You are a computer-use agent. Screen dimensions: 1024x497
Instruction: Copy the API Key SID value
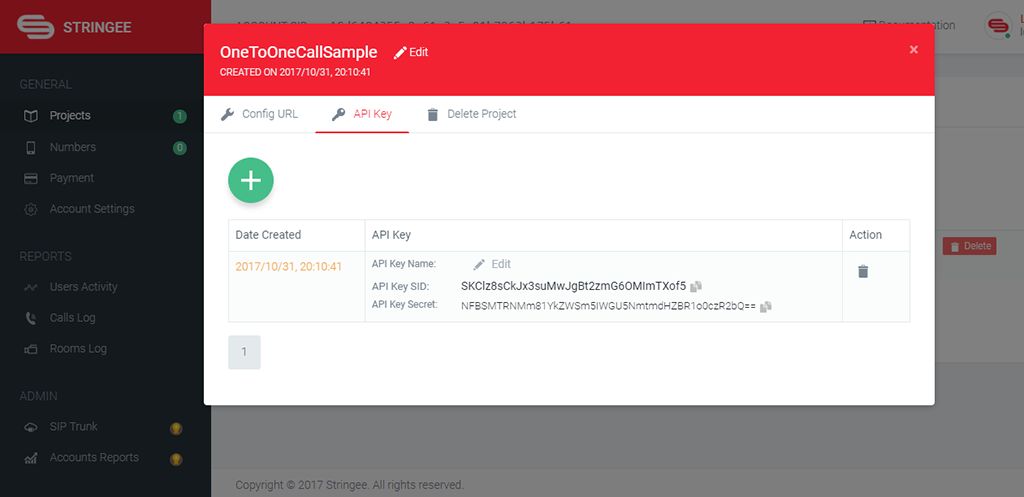(x=696, y=286)
